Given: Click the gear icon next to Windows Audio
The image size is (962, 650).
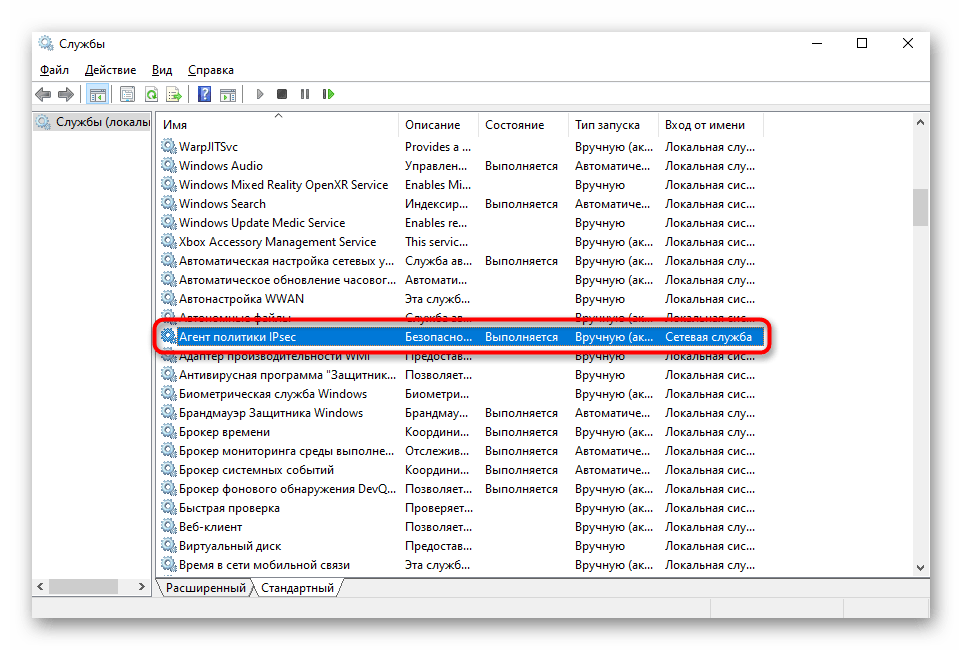Looking at the screenshot, I should [x=169, y=166].
